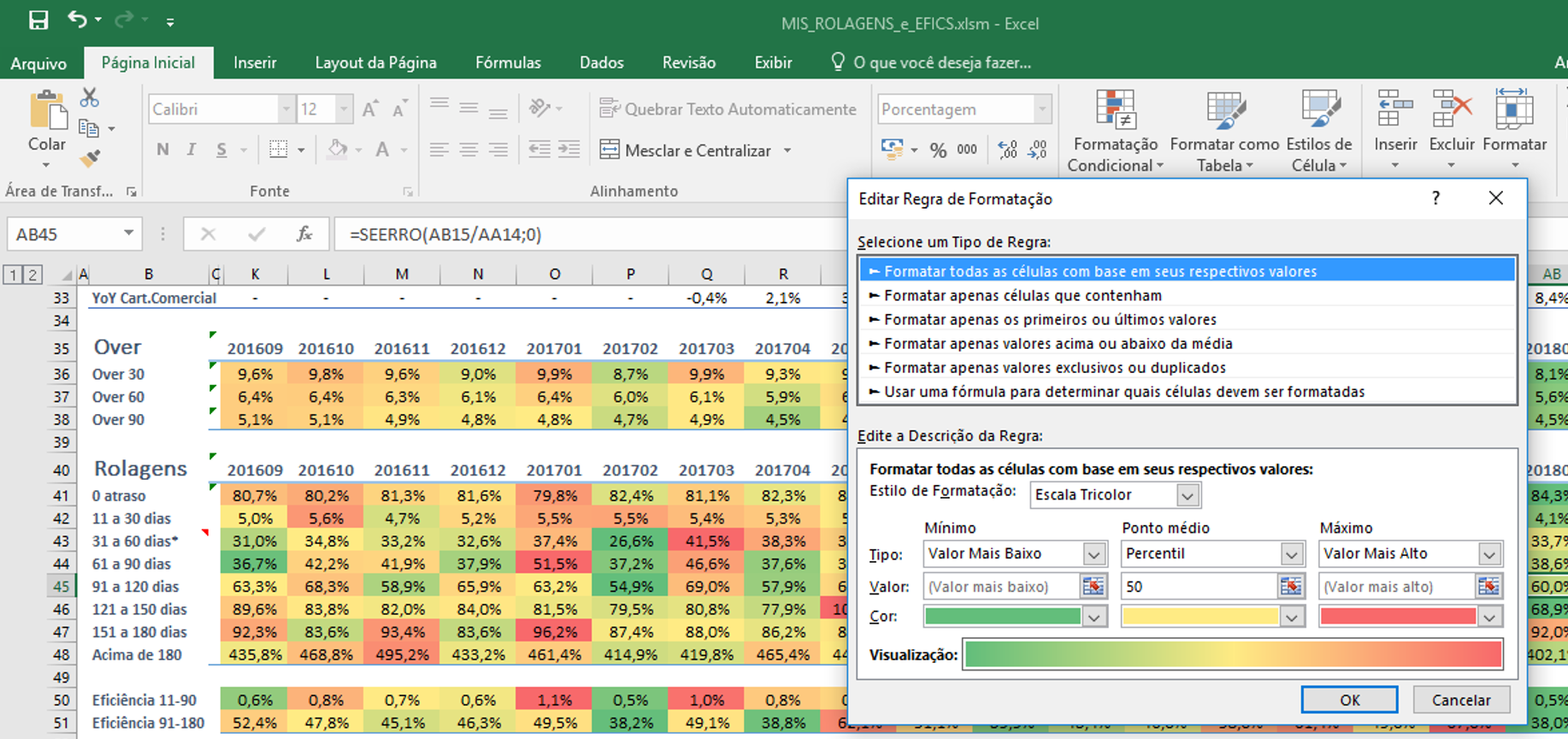Click the Format Painter brush icon
Image resolution: width=1568 pixels, height=739 pixels.
click(89, 158)
